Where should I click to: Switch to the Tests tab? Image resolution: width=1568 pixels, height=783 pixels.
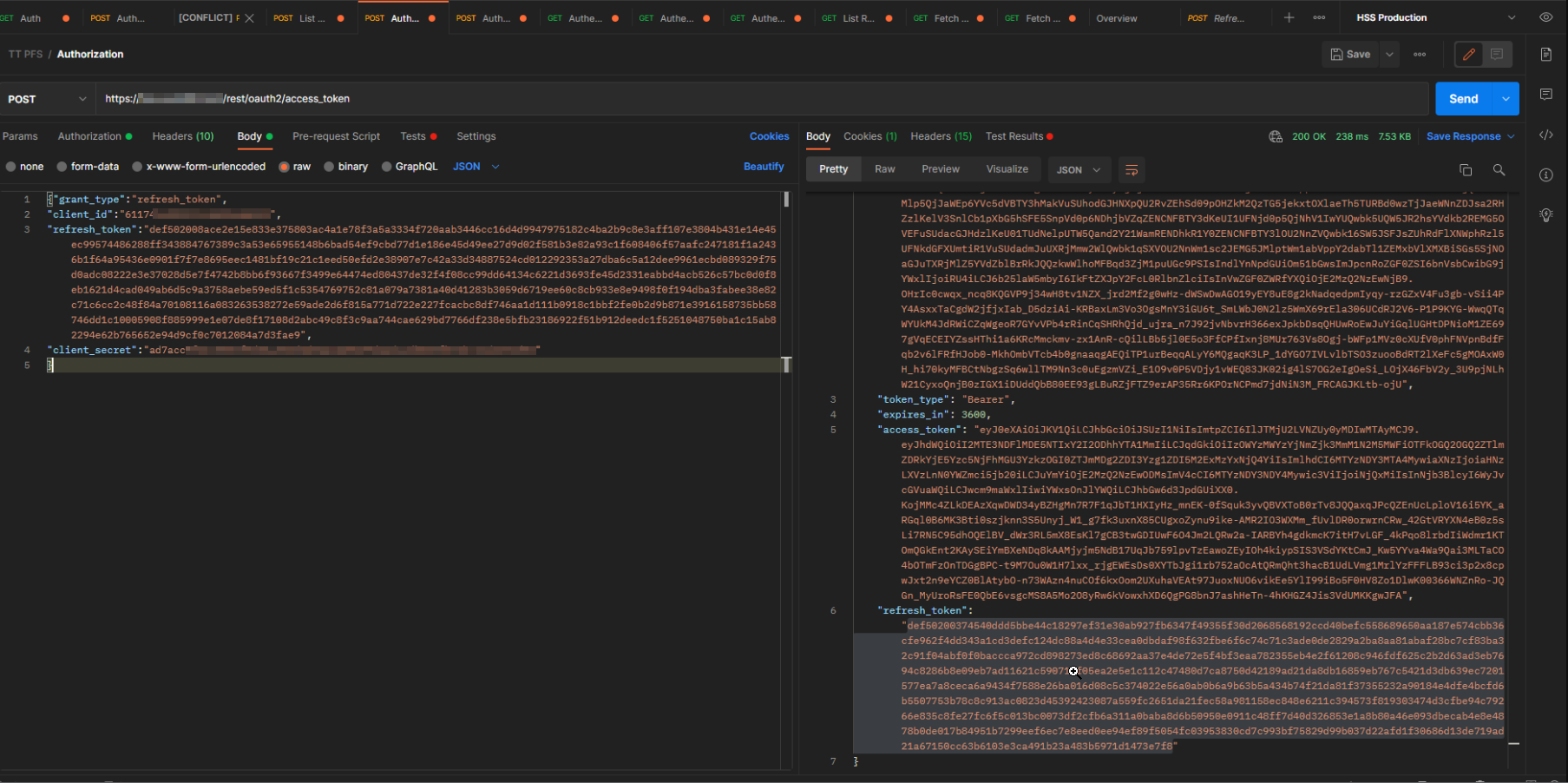tap(412, 136)
